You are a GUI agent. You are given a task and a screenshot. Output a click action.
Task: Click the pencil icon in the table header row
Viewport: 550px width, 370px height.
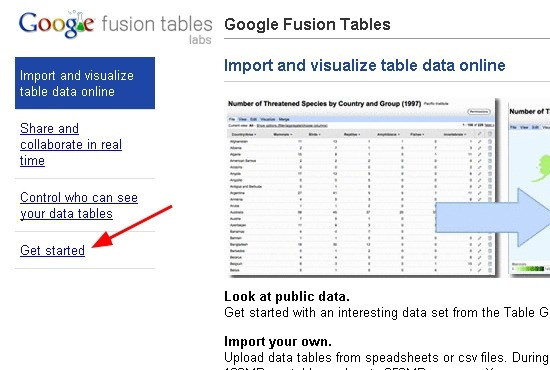click(479, 134)
